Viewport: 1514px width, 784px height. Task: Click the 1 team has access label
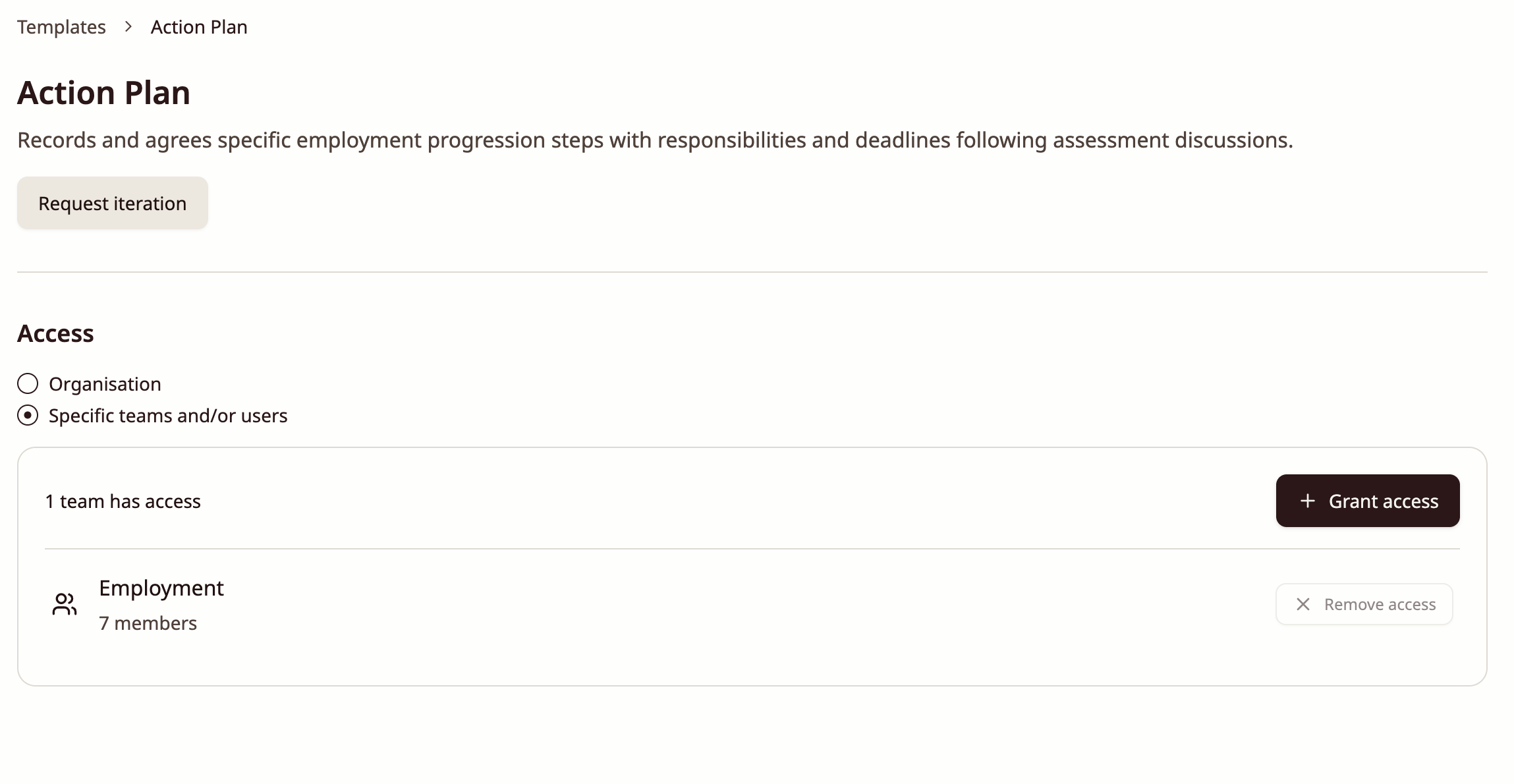coord(123,501)
